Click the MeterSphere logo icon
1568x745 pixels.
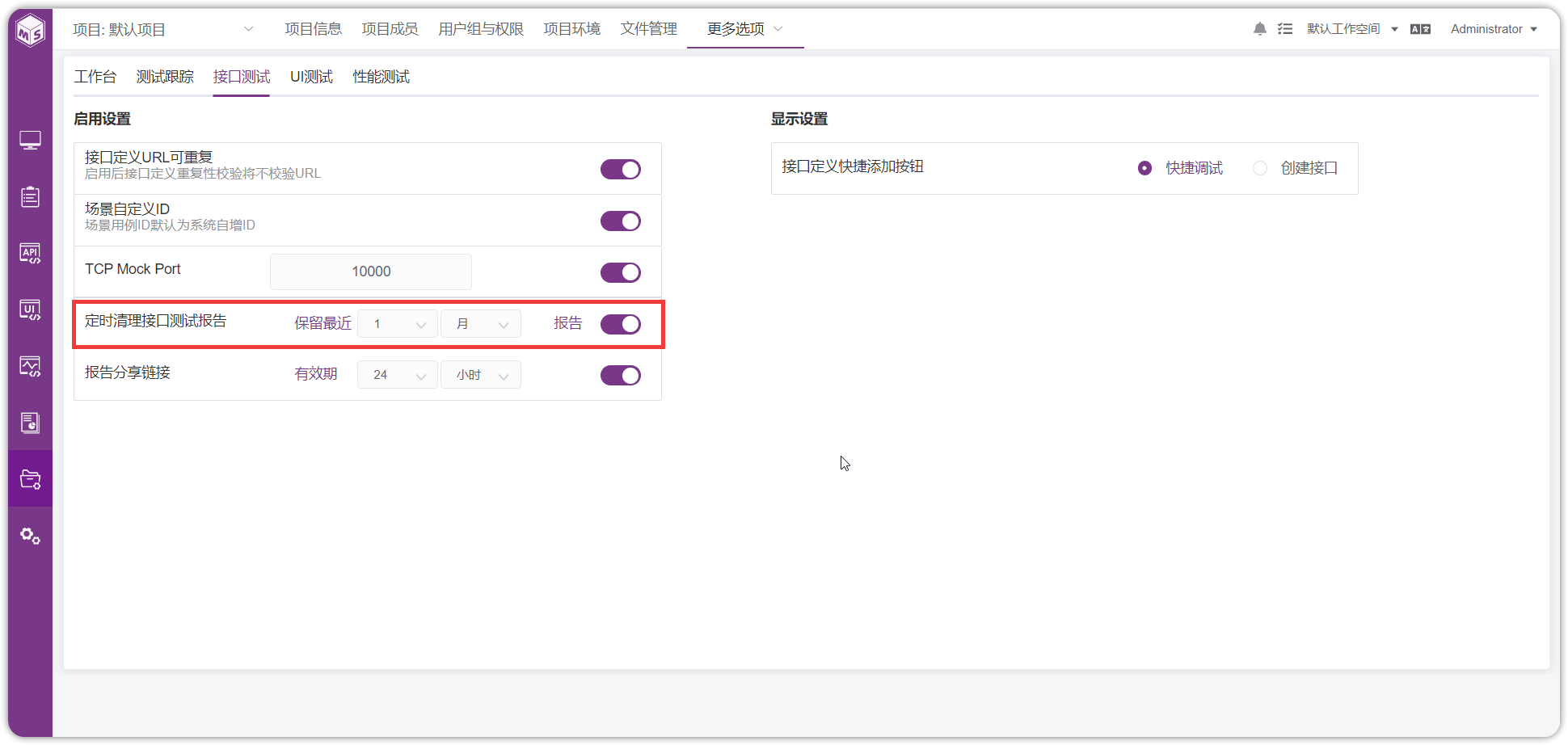[31, 31]
